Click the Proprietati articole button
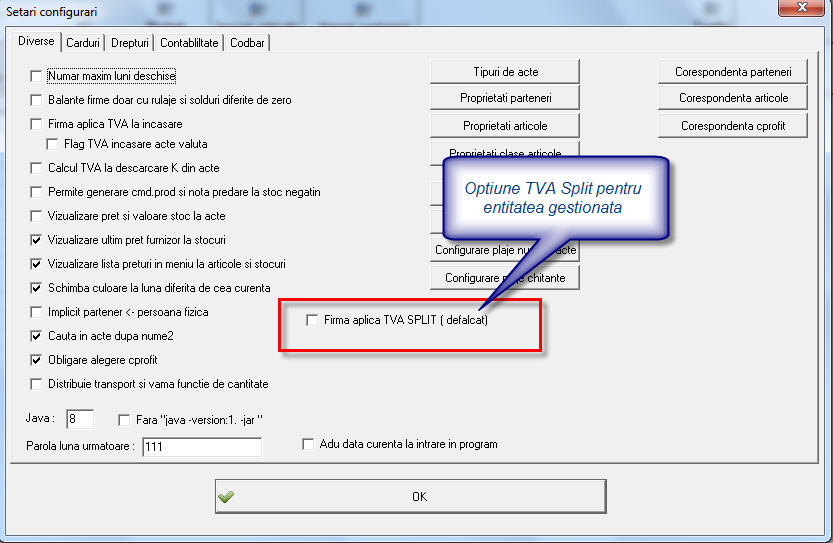The width and height of the screenshot is (833, 543). [505, 126]
